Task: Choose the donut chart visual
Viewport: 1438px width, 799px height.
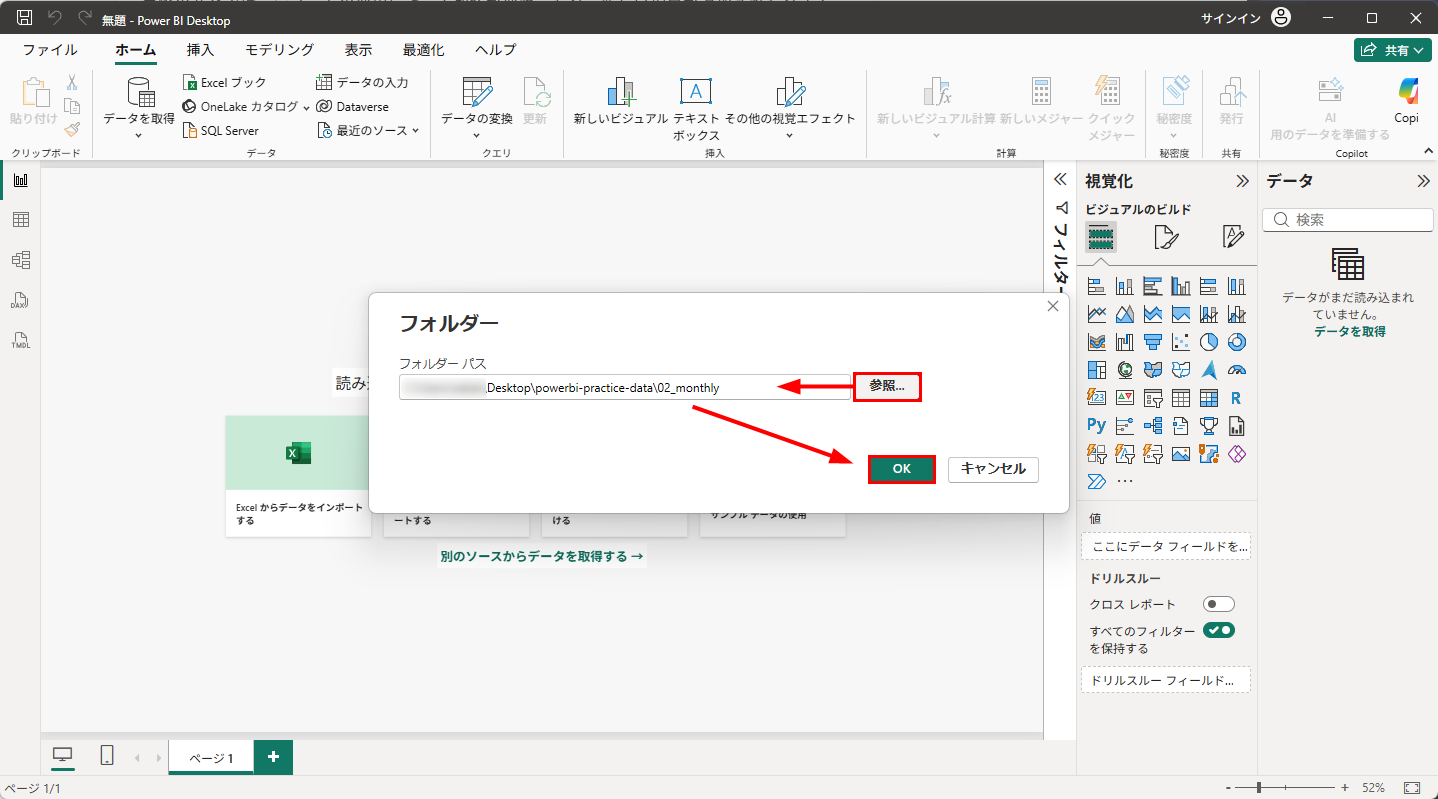Action: pos(1236,342)
